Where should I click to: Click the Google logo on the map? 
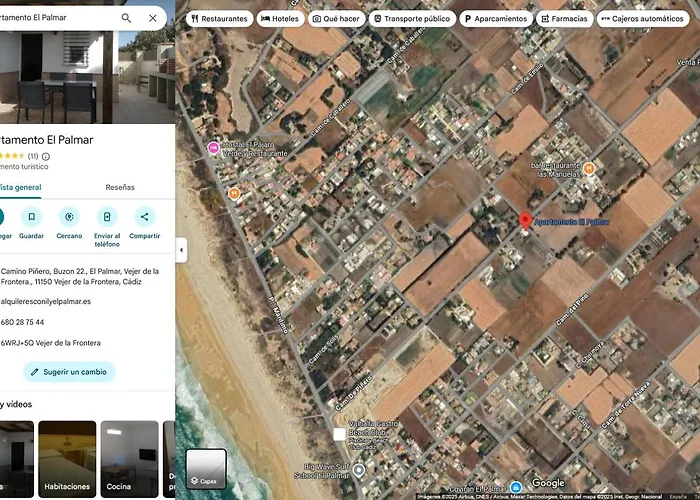pyautogui.click(x=548, y=483)
